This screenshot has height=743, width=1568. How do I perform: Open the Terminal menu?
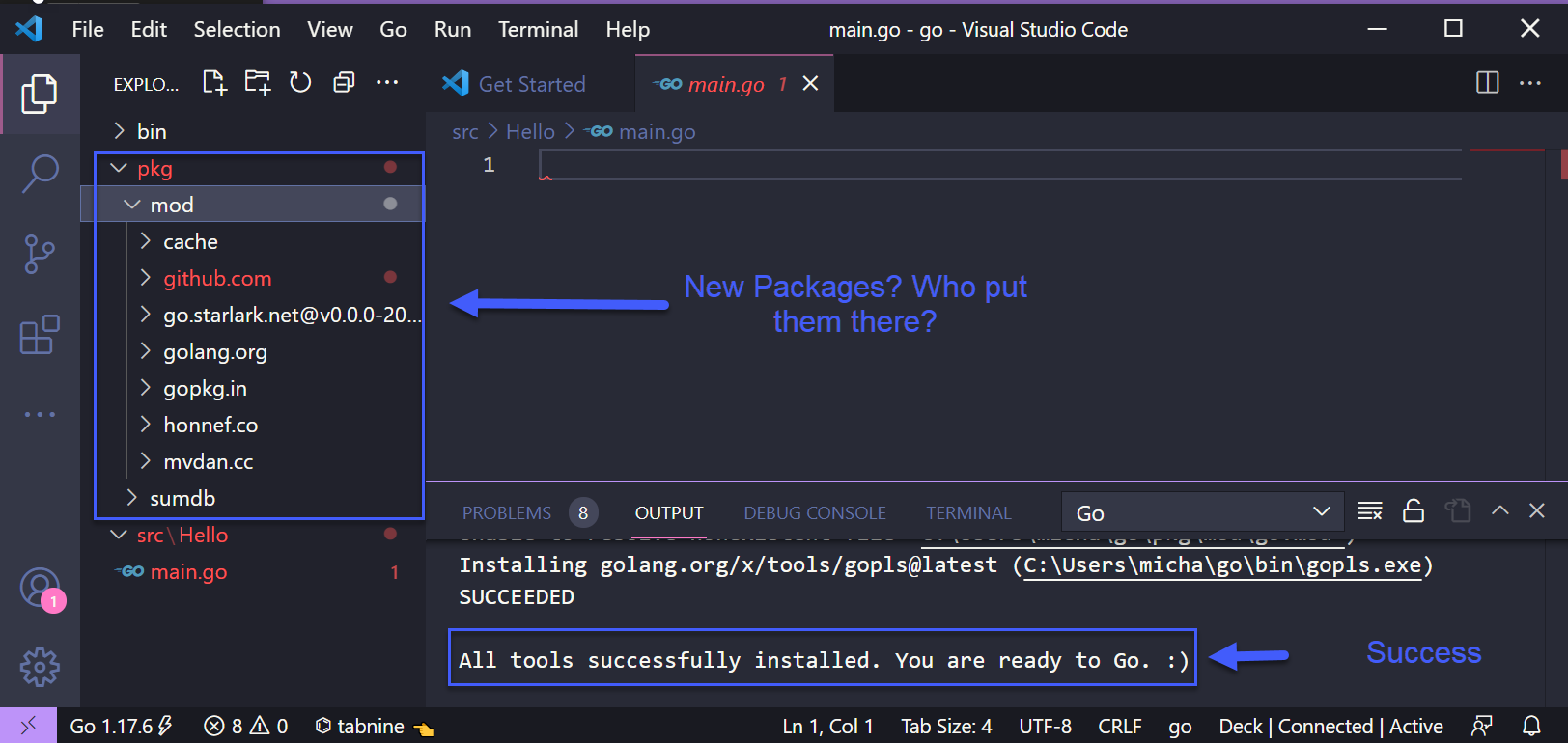(538, 30)
